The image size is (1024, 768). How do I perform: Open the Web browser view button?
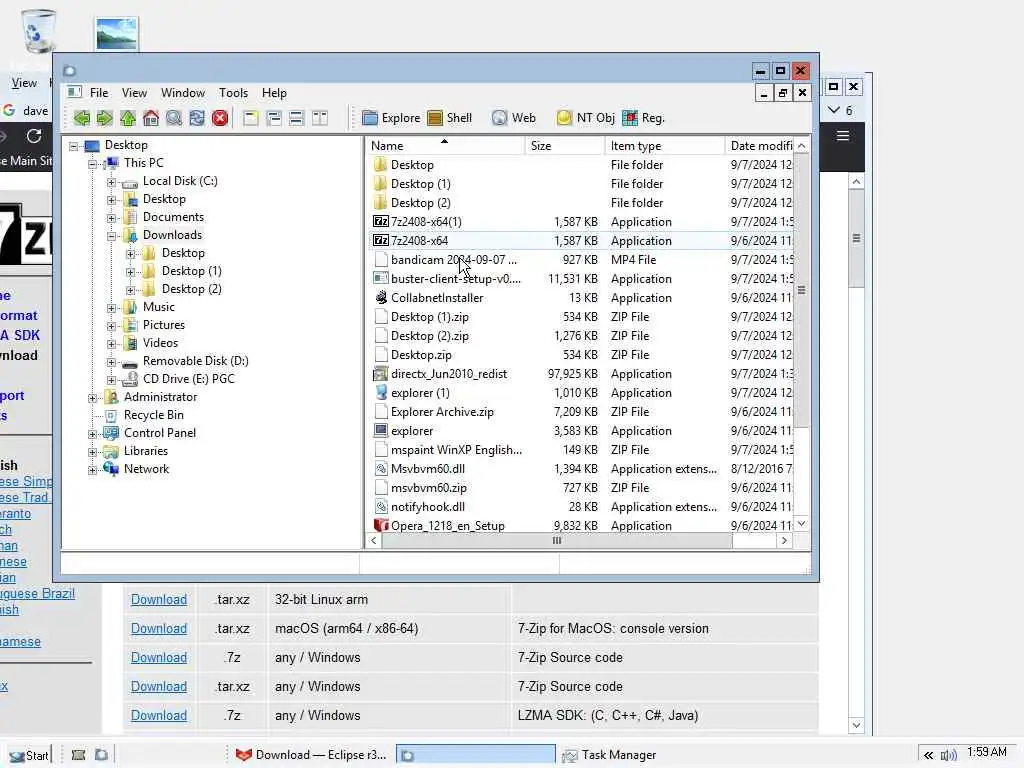[x=513, y=118]
